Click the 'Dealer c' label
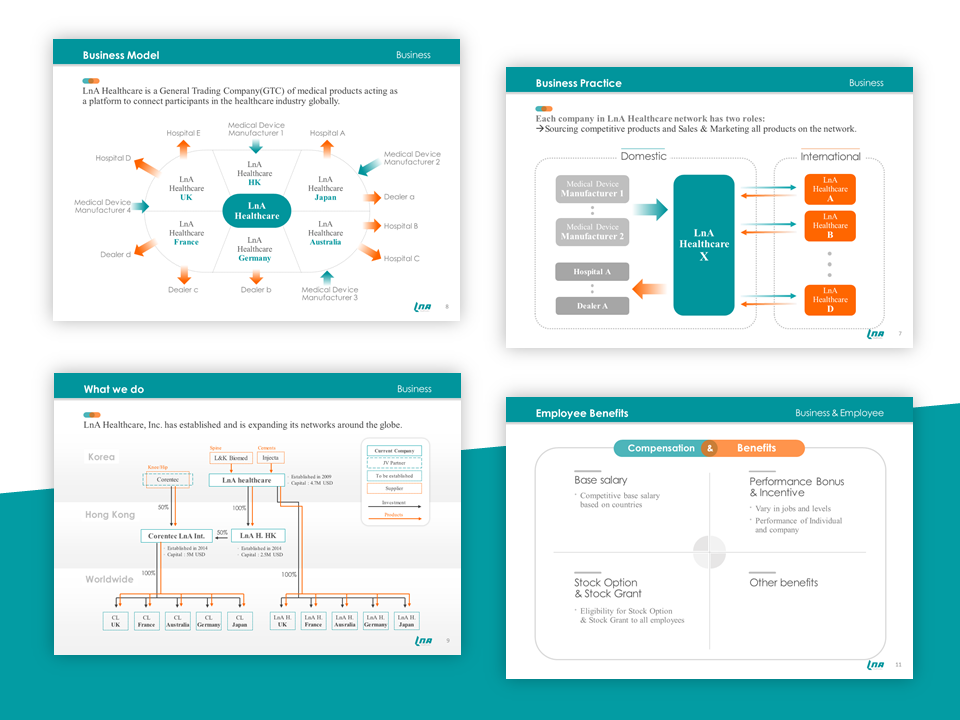This screenshot has width=960, height=720. click(183, 290)
